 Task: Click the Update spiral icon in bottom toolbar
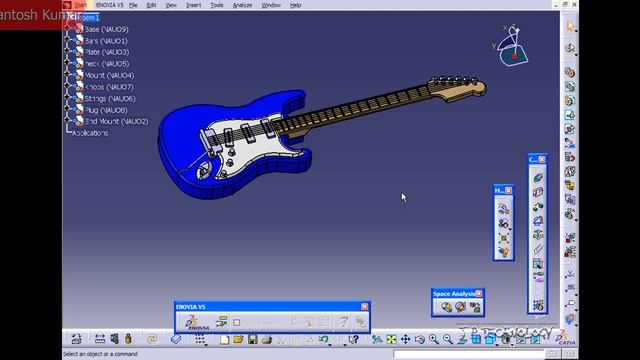(152, 339)
